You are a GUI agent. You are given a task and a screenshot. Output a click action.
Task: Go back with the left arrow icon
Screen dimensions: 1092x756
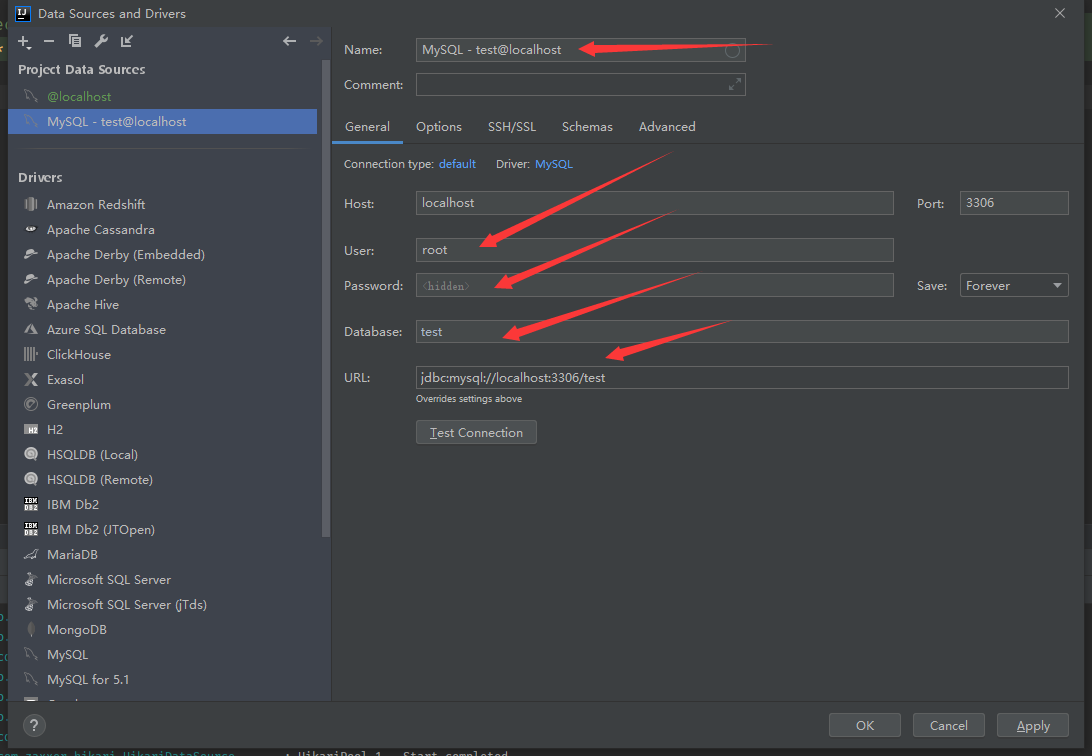(x=290, y=41)
